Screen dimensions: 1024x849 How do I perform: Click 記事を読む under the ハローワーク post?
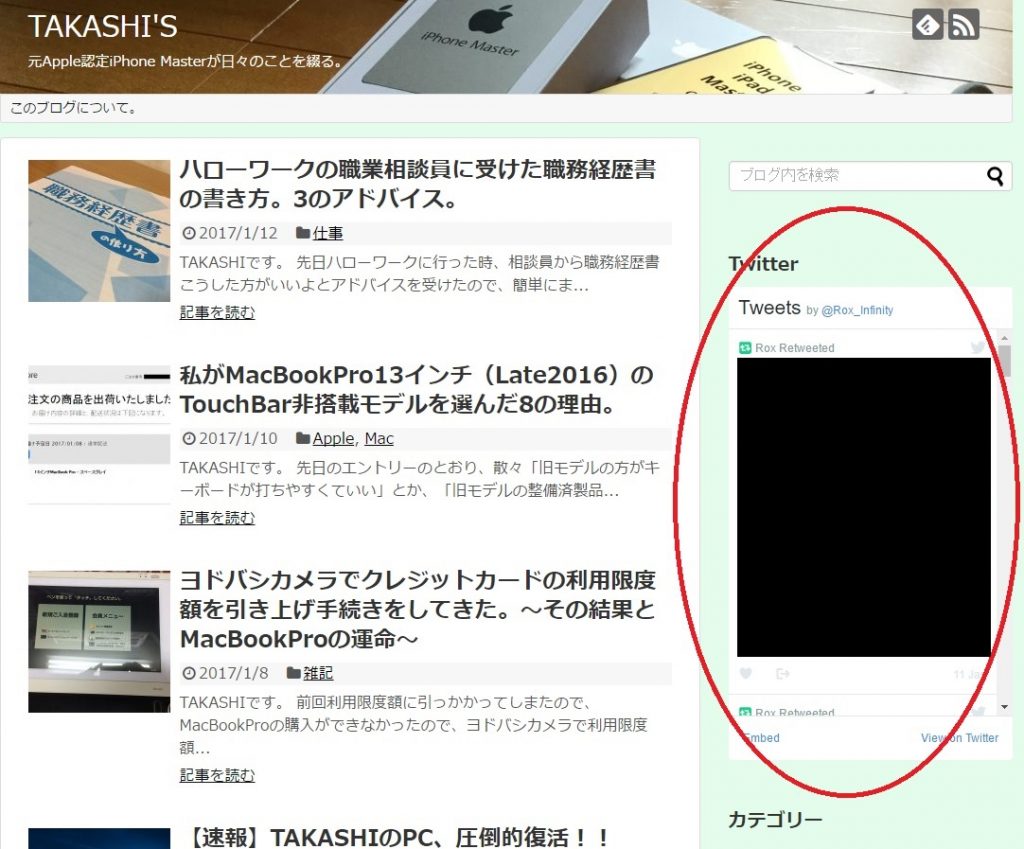(217, 312)
